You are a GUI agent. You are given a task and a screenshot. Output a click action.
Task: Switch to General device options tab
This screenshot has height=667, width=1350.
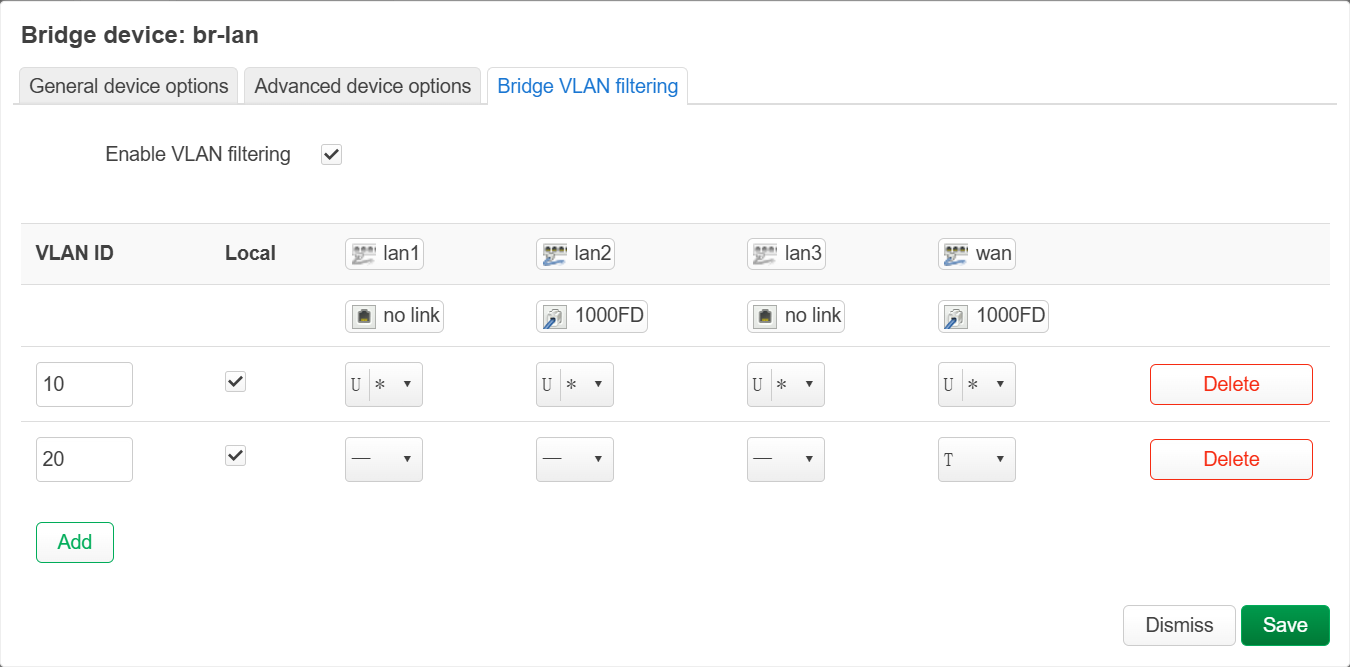click(x=129, y=86)
